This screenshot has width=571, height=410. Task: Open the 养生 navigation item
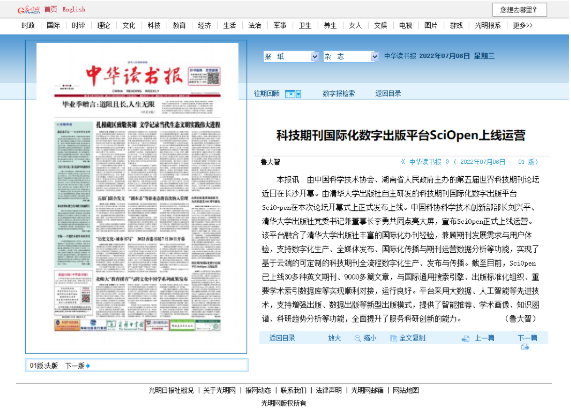pyautogui.click(x=330, y=25)
